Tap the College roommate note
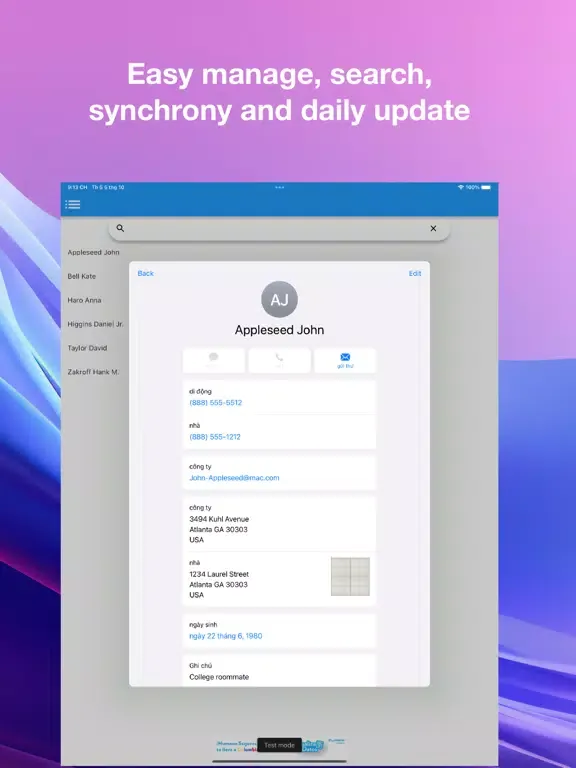 point(219,677)
